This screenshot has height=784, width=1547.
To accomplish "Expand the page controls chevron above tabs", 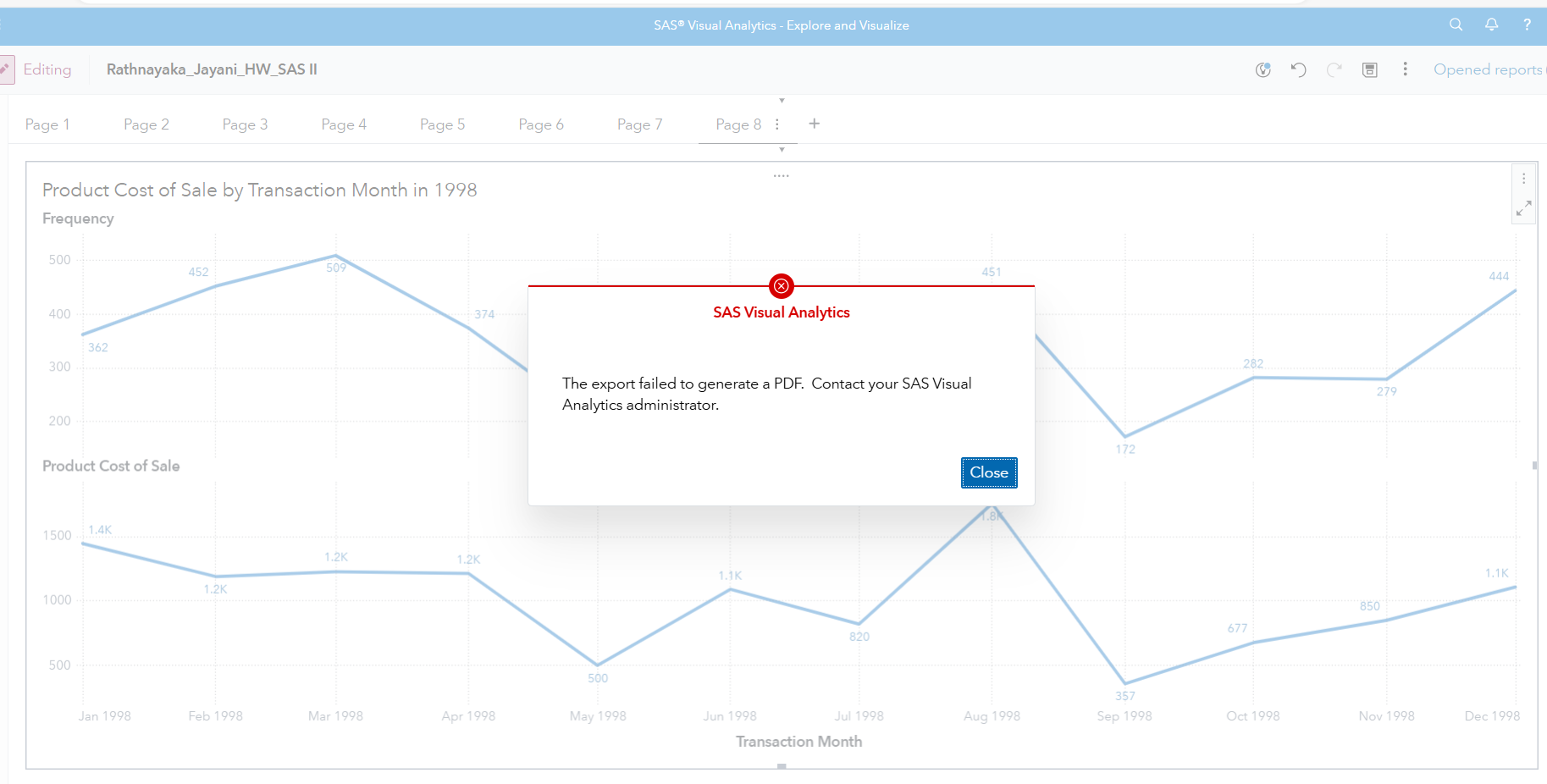I will tap(781, 99).
